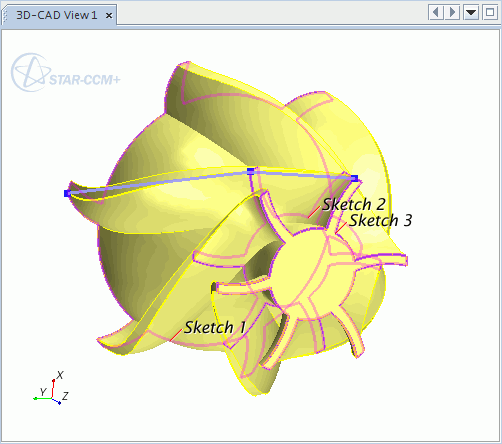Click the right blue spline endpoint handle
Screen dimensions: 502x444
point(354,178)
